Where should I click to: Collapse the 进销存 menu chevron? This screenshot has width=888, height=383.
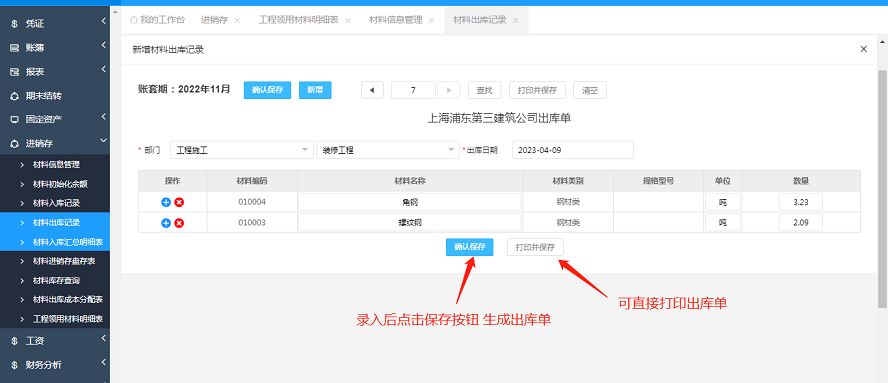tap(104, 141)
